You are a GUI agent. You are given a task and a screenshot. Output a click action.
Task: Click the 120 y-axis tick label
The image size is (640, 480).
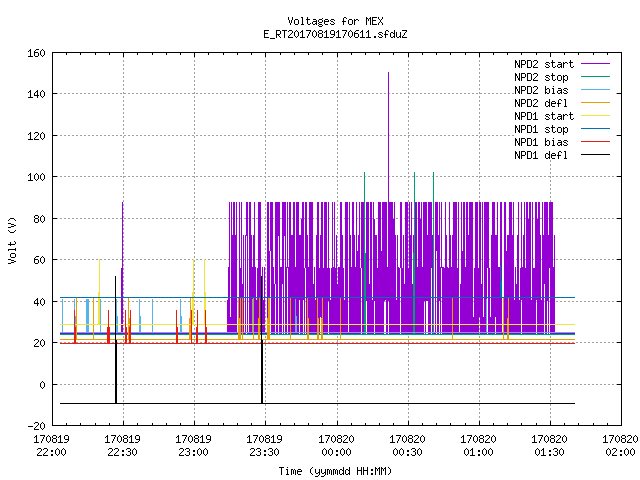tap(36, 136)
